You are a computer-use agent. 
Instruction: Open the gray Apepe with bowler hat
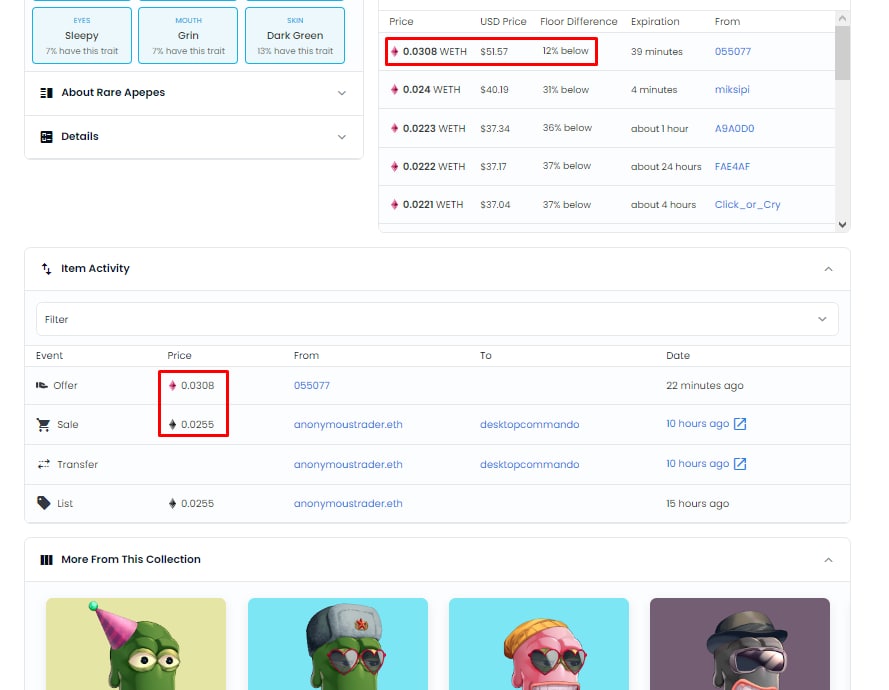[740, 644]
